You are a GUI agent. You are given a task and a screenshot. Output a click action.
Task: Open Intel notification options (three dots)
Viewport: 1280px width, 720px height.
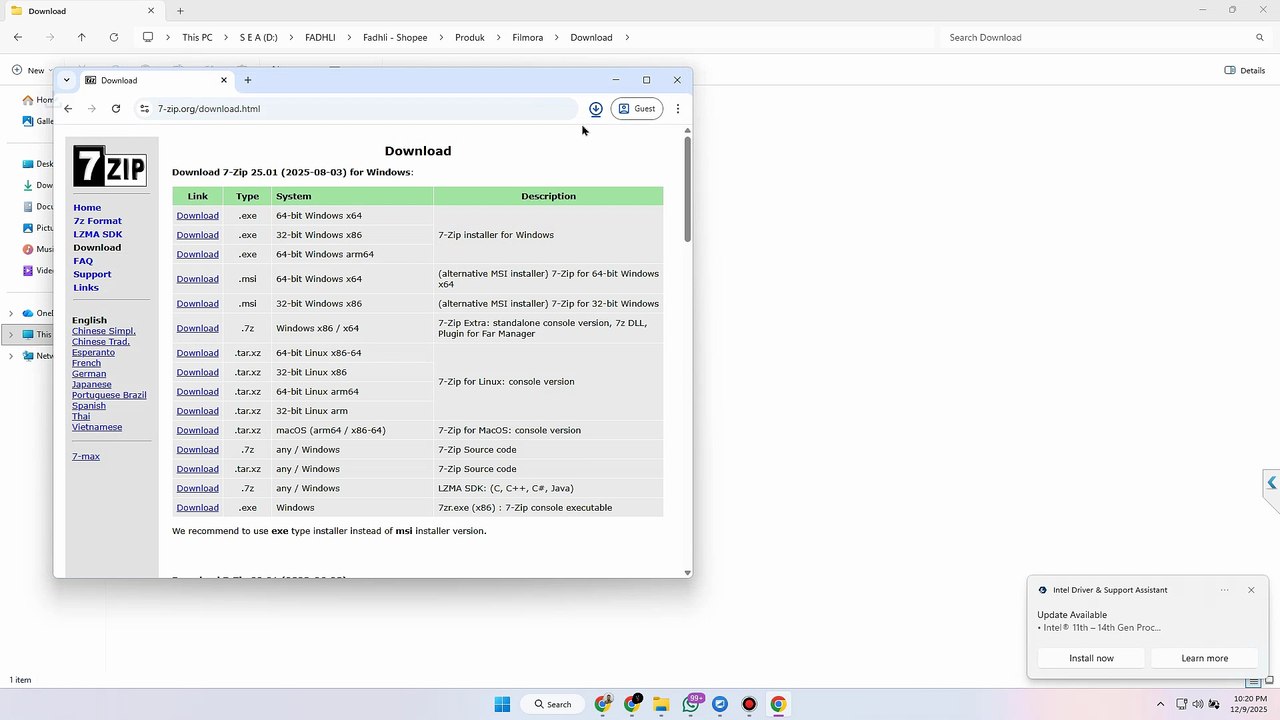[x=1224, y=590]
